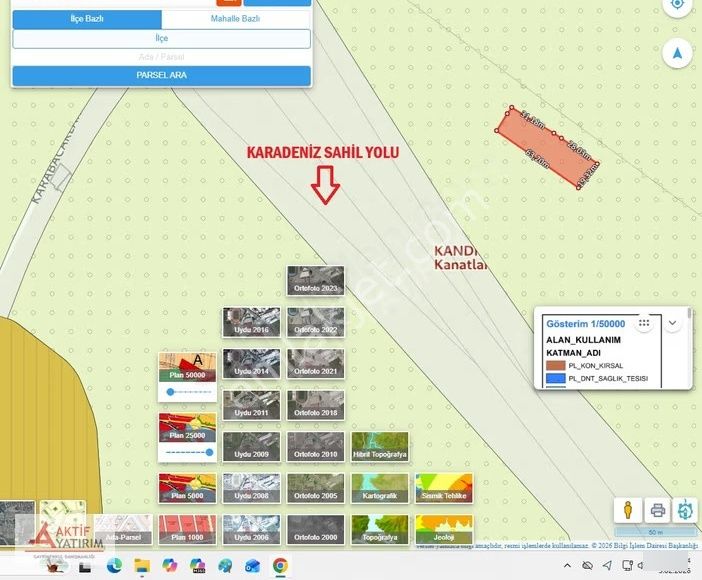Toggle the Plan 5000 layer
702x580 pixels.
(188, 488)
